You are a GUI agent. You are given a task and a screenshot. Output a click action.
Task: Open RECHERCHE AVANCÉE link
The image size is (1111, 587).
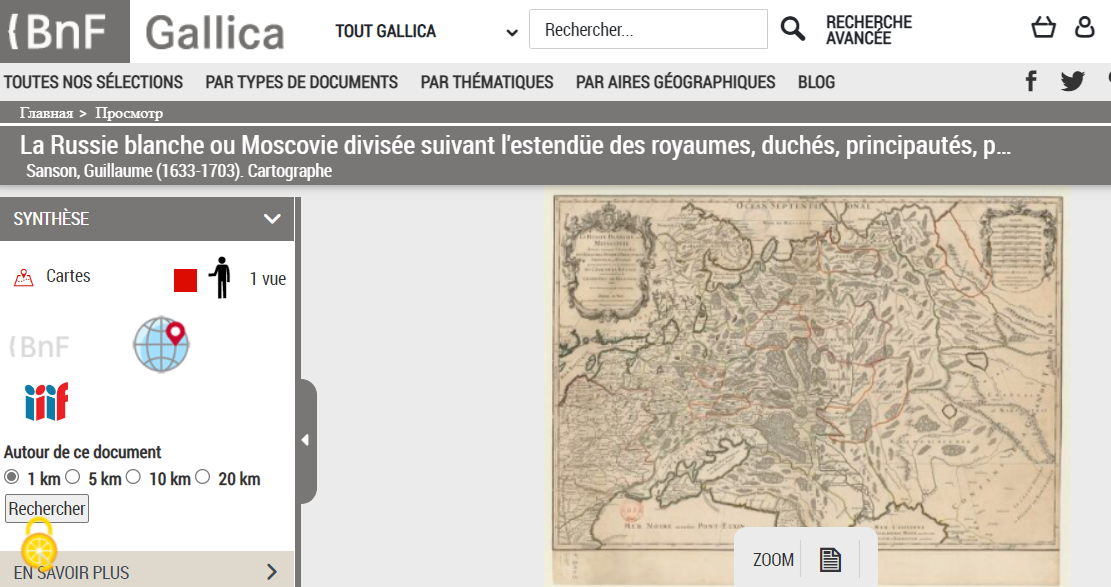tap(868, 30)
